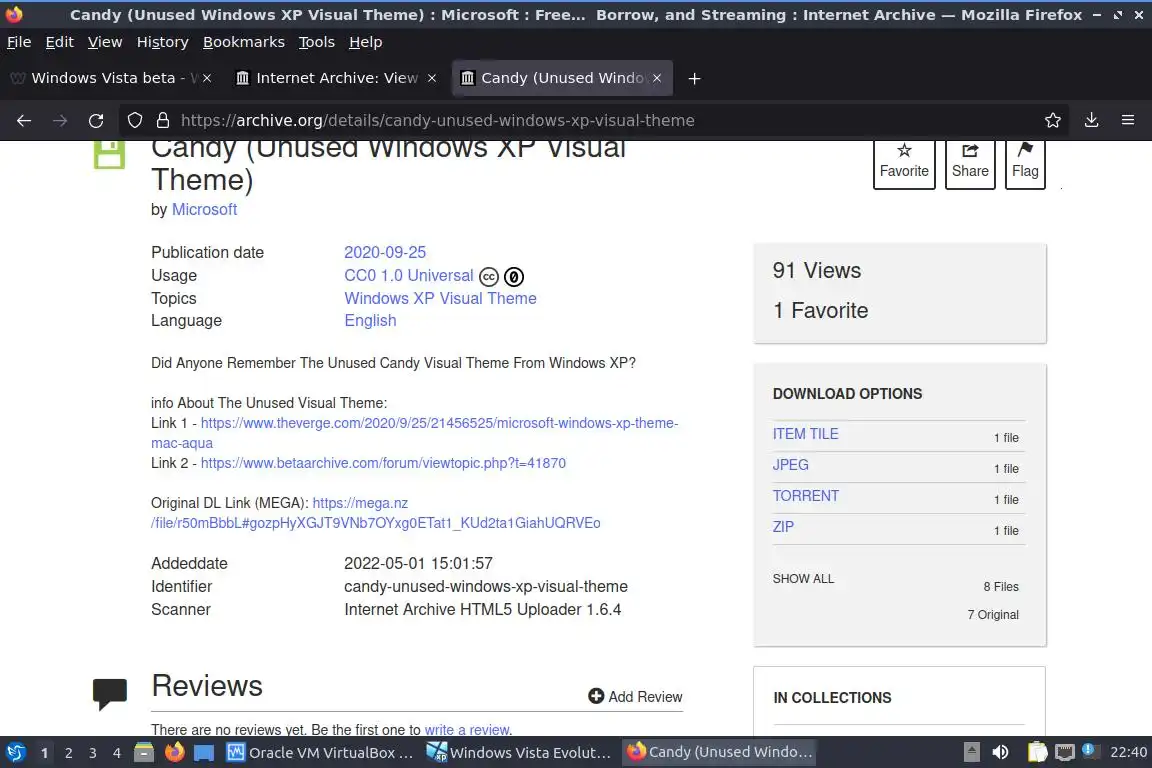Switch to Oracle VM VirtualBox window
Screen dimensions: 1152x768
tap(320, 753)
